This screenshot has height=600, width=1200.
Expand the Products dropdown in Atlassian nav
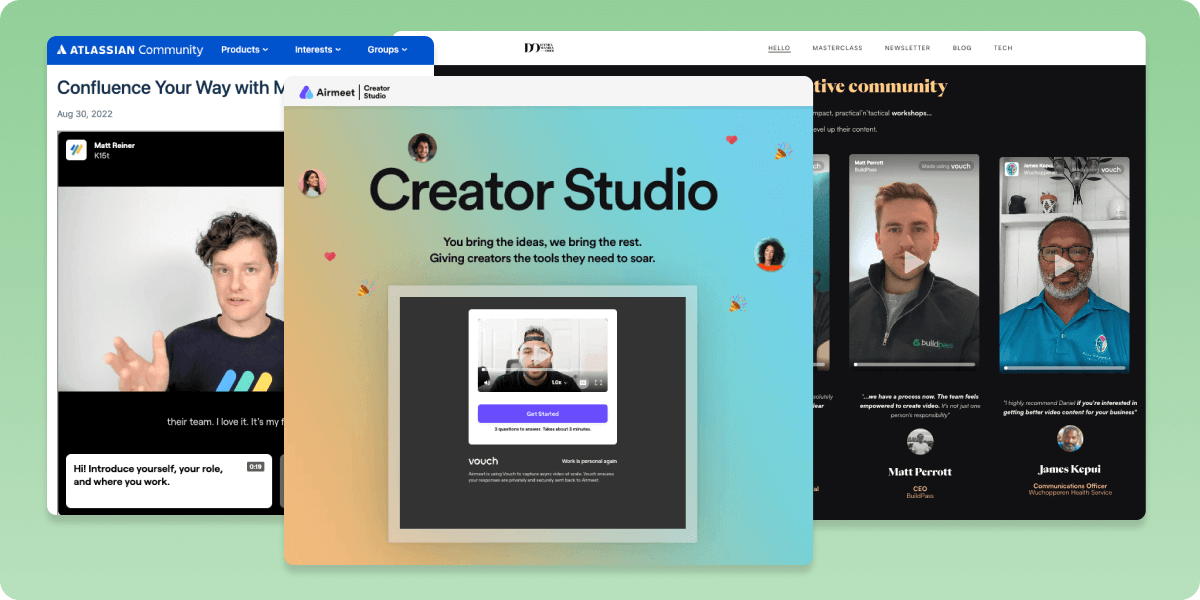[x=244, y=50]
